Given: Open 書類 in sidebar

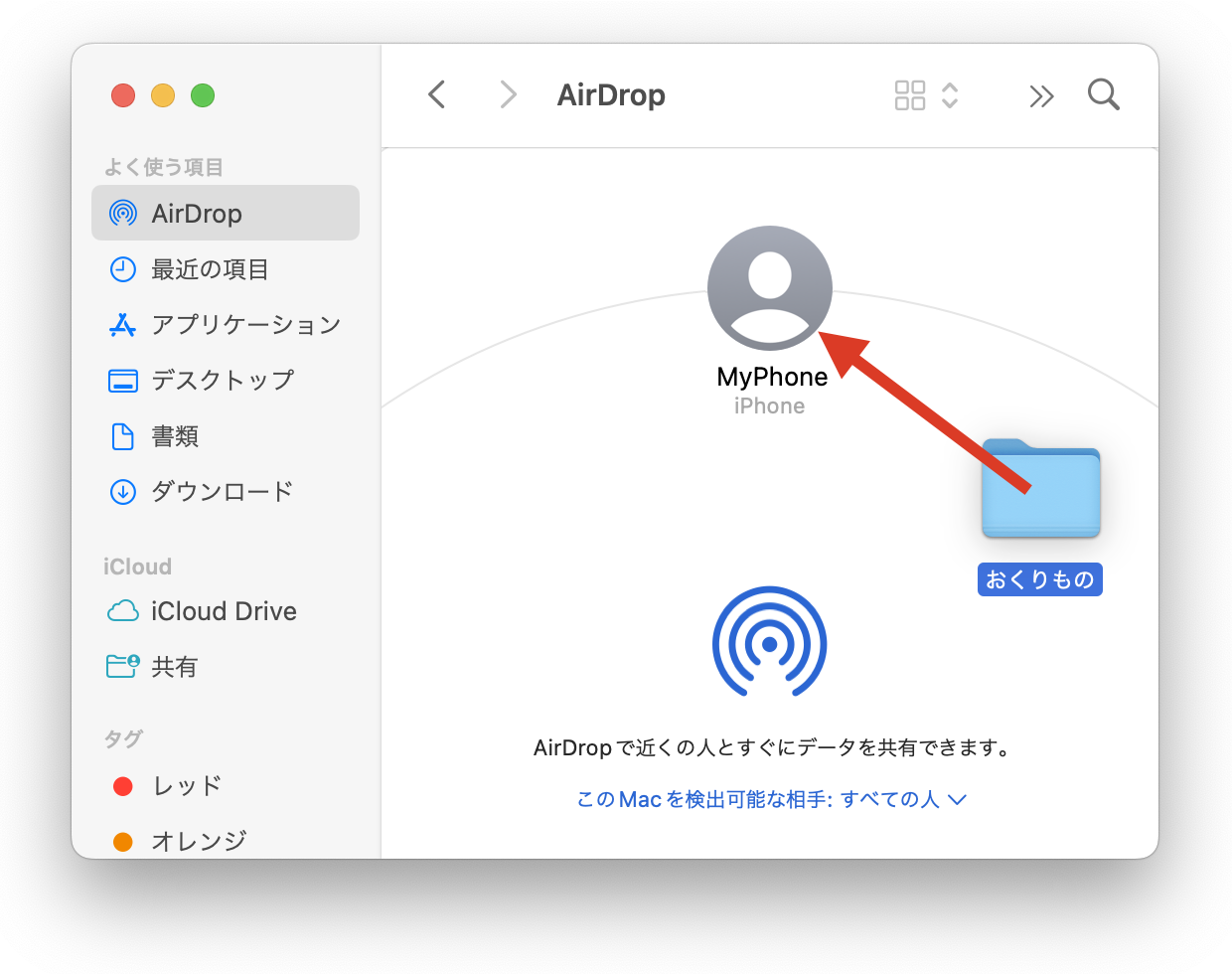Looking at the screenshot, I should point(175,436).
